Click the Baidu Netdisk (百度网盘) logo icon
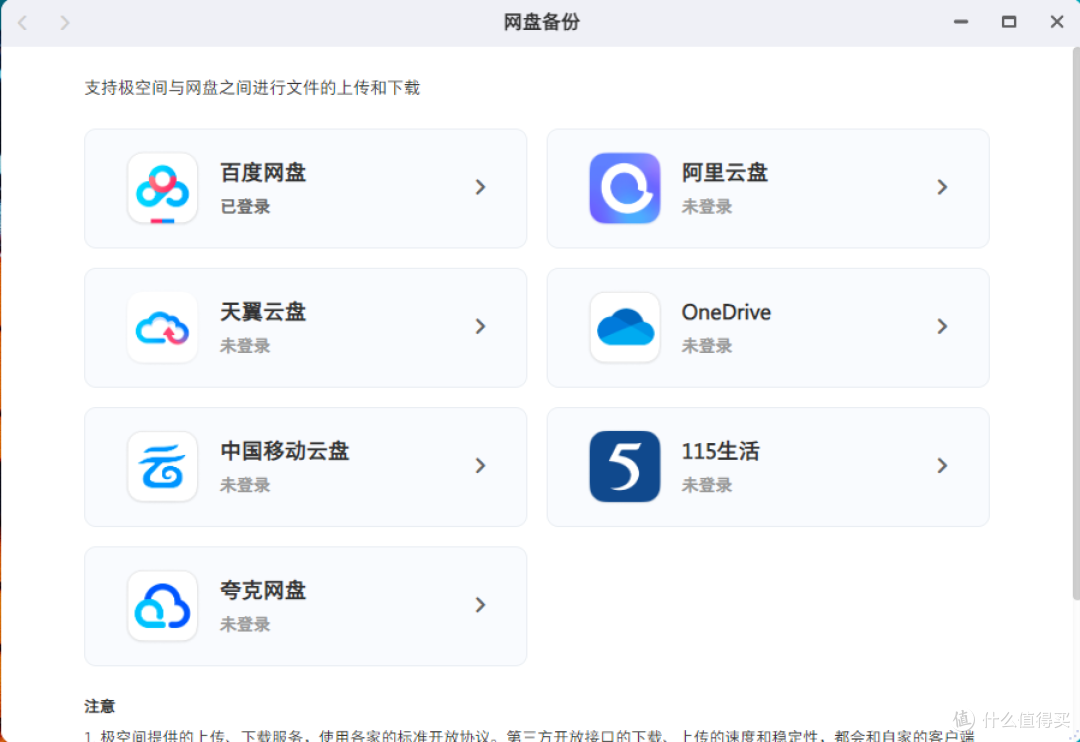1080x742 pixels. 162,188
